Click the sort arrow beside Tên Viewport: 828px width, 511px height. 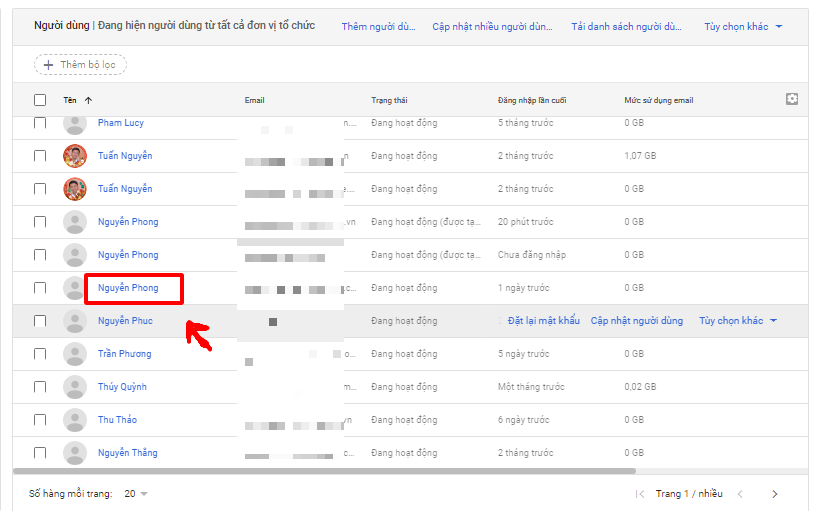click(88, 100)
